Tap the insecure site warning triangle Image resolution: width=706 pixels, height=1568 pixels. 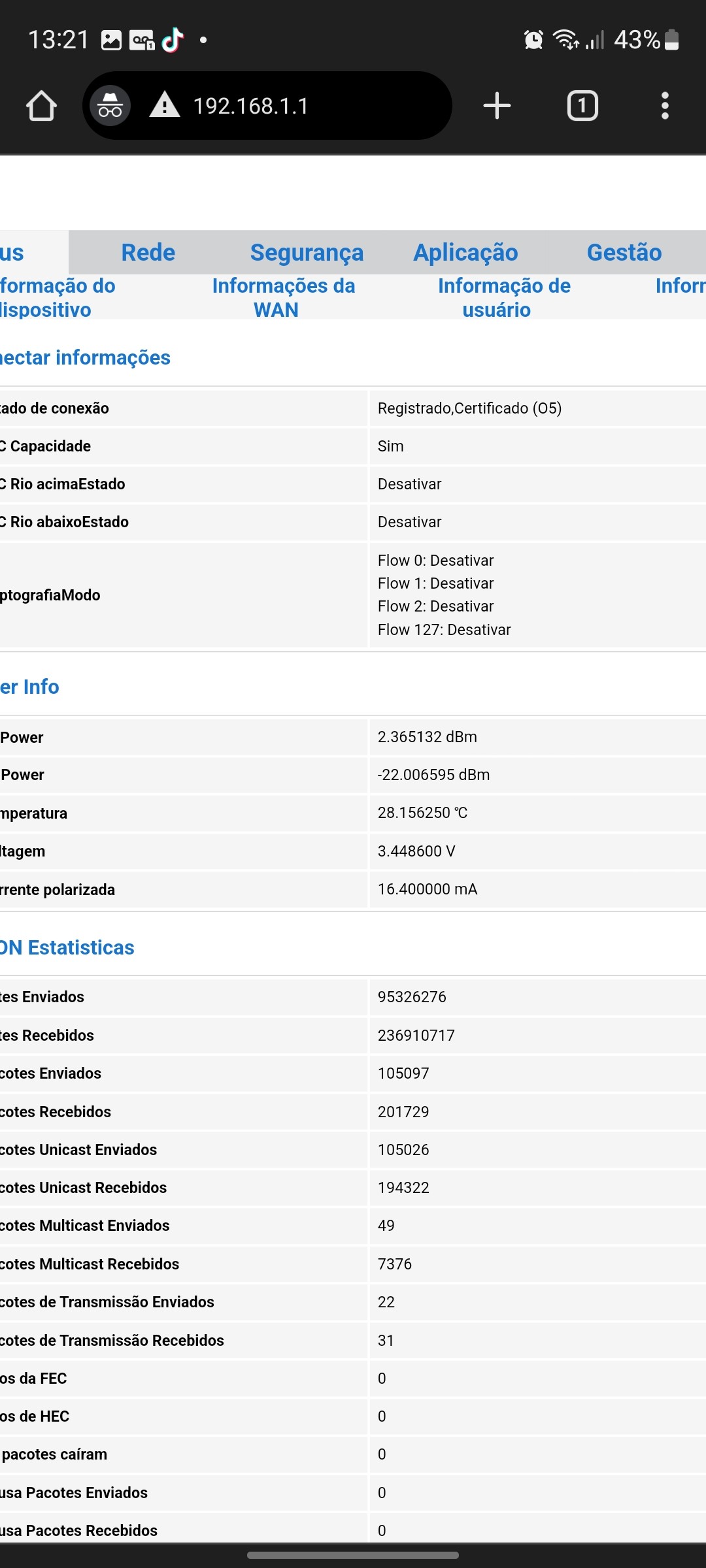(165, 105)
